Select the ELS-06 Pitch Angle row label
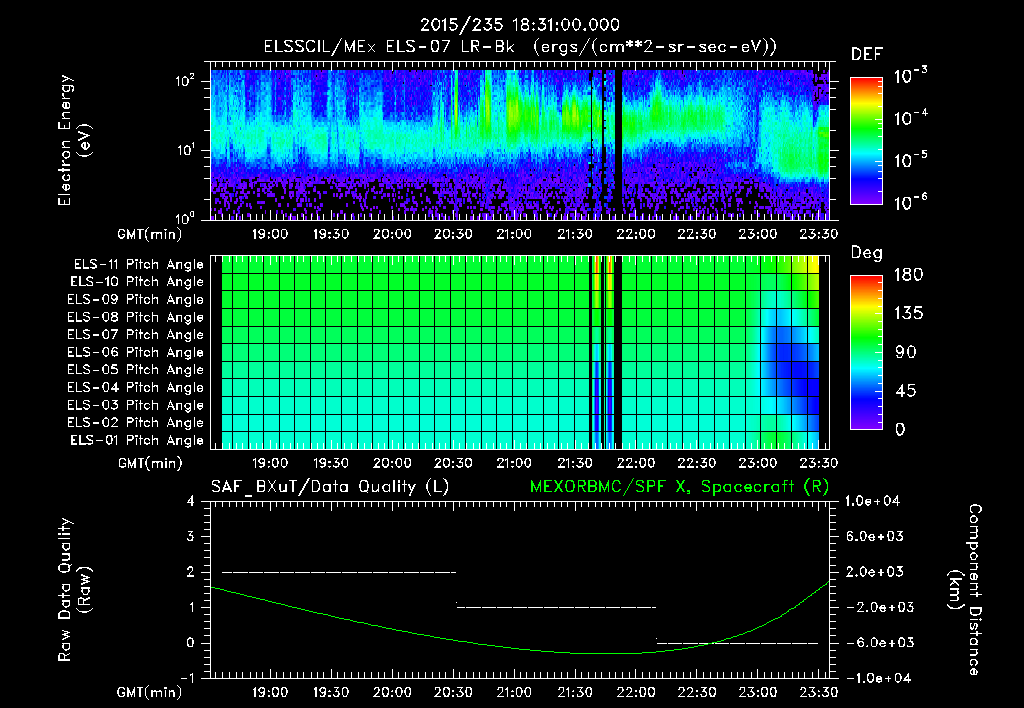Screen dimensions: 1024x708 136,352
